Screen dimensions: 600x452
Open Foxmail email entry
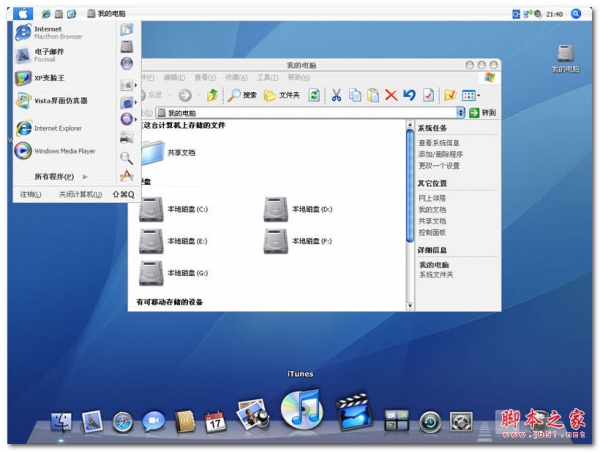(x=40, y=55)
